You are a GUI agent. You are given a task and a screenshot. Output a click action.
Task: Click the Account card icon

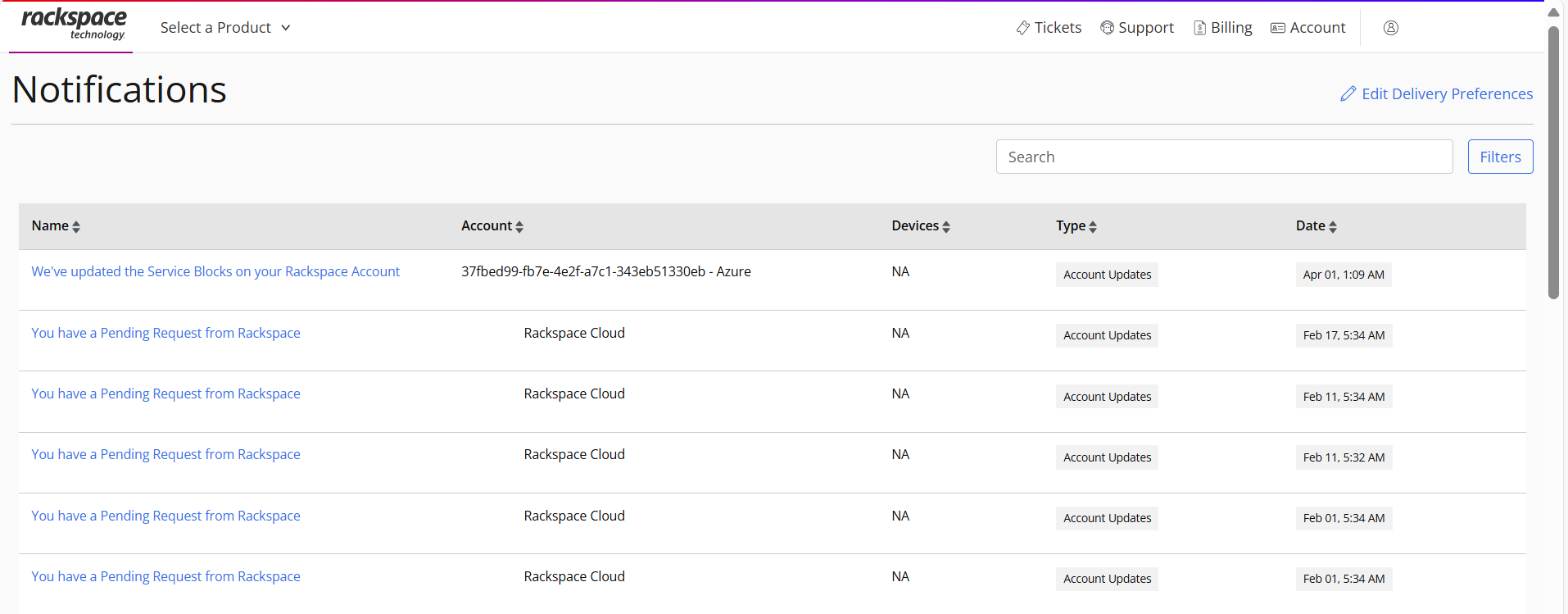1278,28
